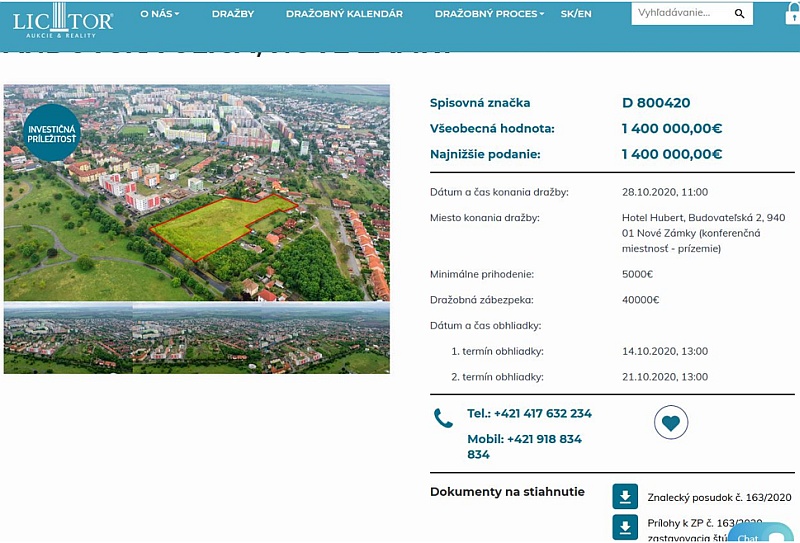Click download icon for Prílohy k ZP
This screenshot has height=543, width=800.
[625, 527]
